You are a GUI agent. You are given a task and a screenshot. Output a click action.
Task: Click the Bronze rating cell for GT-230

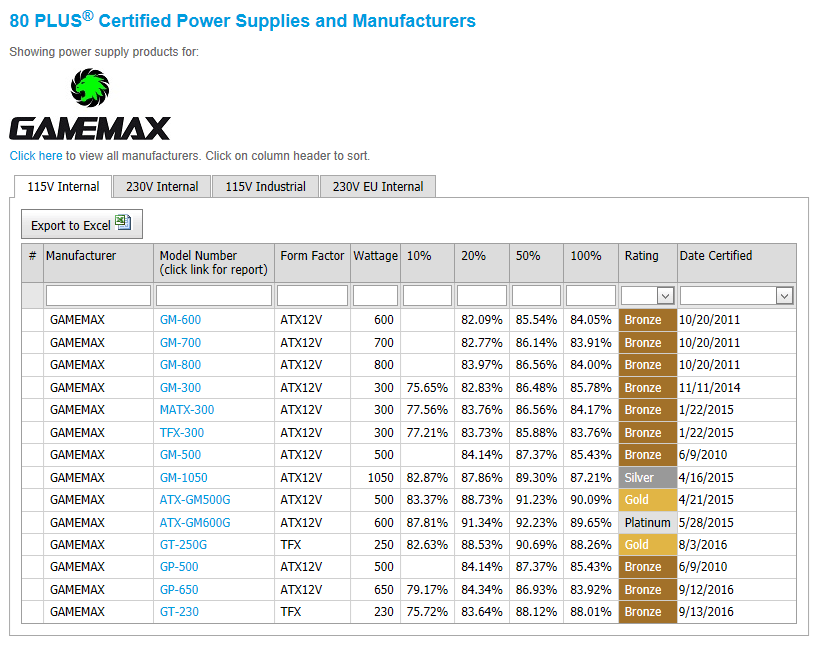(x=648, y=611)
